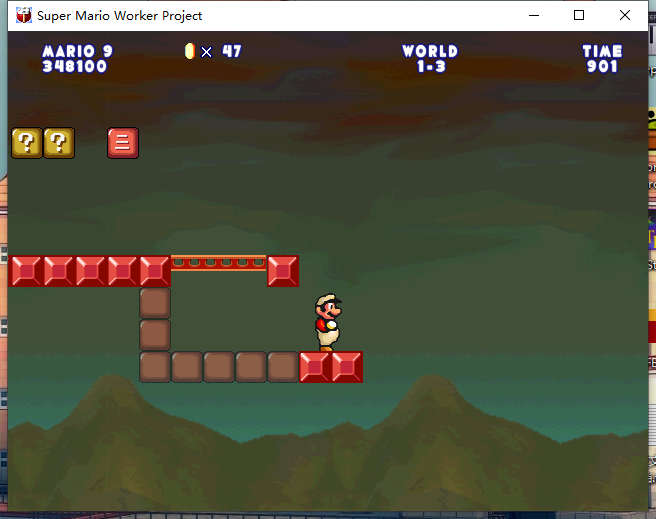Maximize the Super Mario Worker Project window
Image resolution: width=656 pixels, height=519 pixels.
pyautogui.click(x=579, y=15)
